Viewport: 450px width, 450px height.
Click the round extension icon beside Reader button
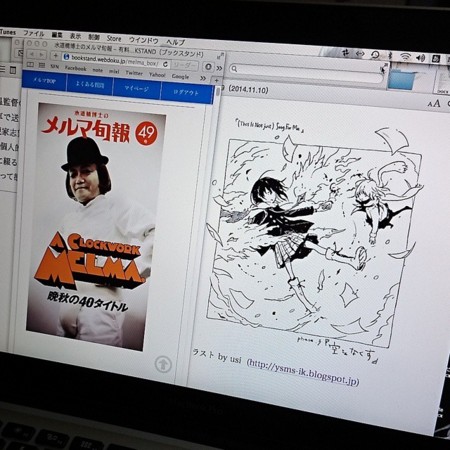(208, 67)
